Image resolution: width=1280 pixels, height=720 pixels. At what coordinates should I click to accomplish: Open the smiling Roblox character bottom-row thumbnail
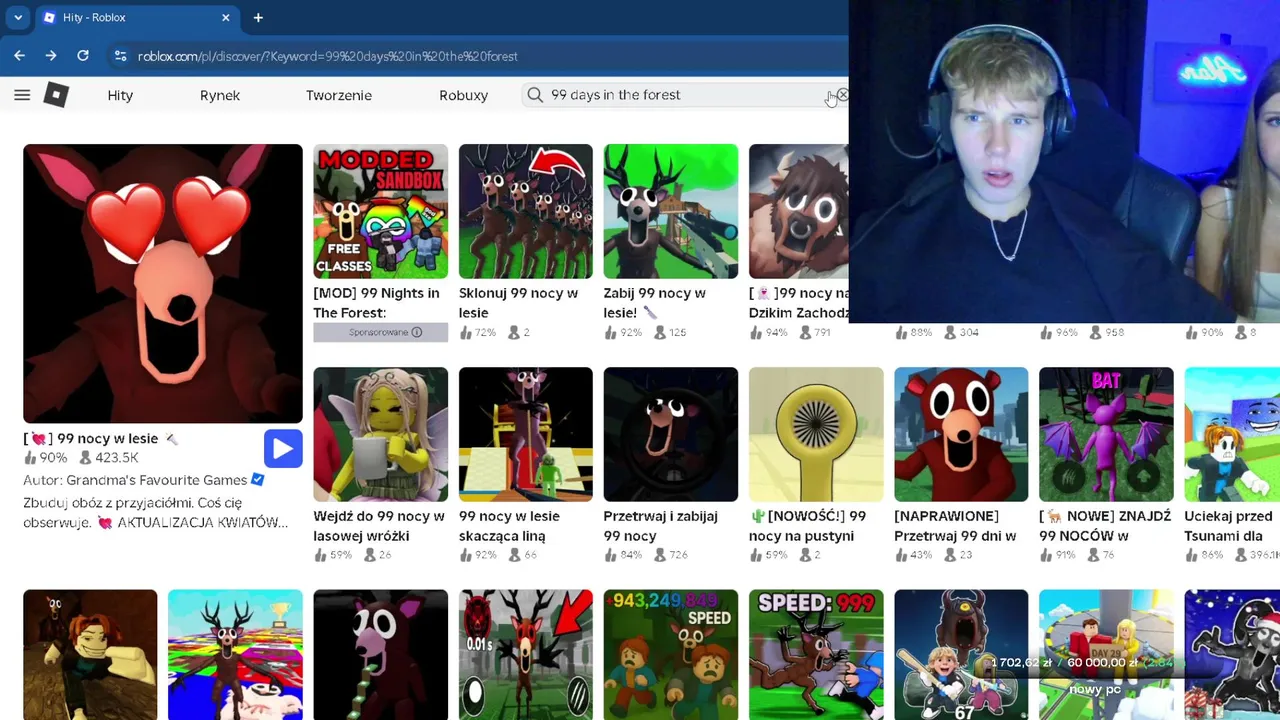90,655
